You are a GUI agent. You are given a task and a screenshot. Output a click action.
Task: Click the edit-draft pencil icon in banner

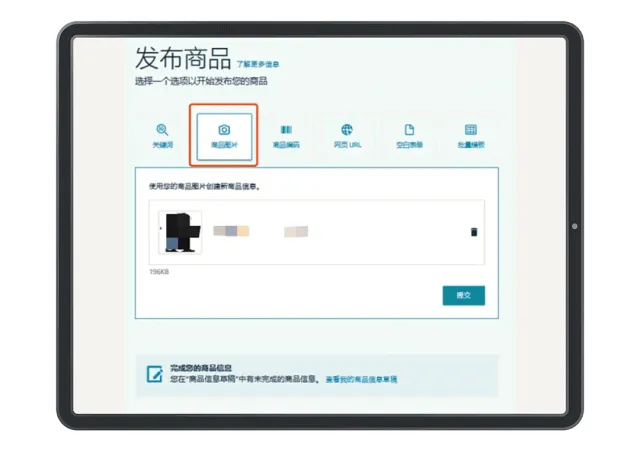(154, 374)
